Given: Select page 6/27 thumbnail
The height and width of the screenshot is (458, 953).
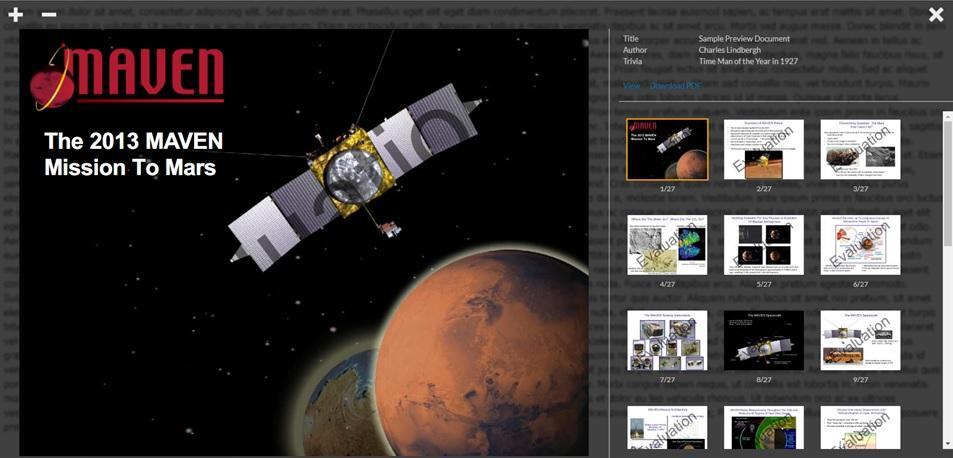Looking at the screenshot, I should pos(860,245).
